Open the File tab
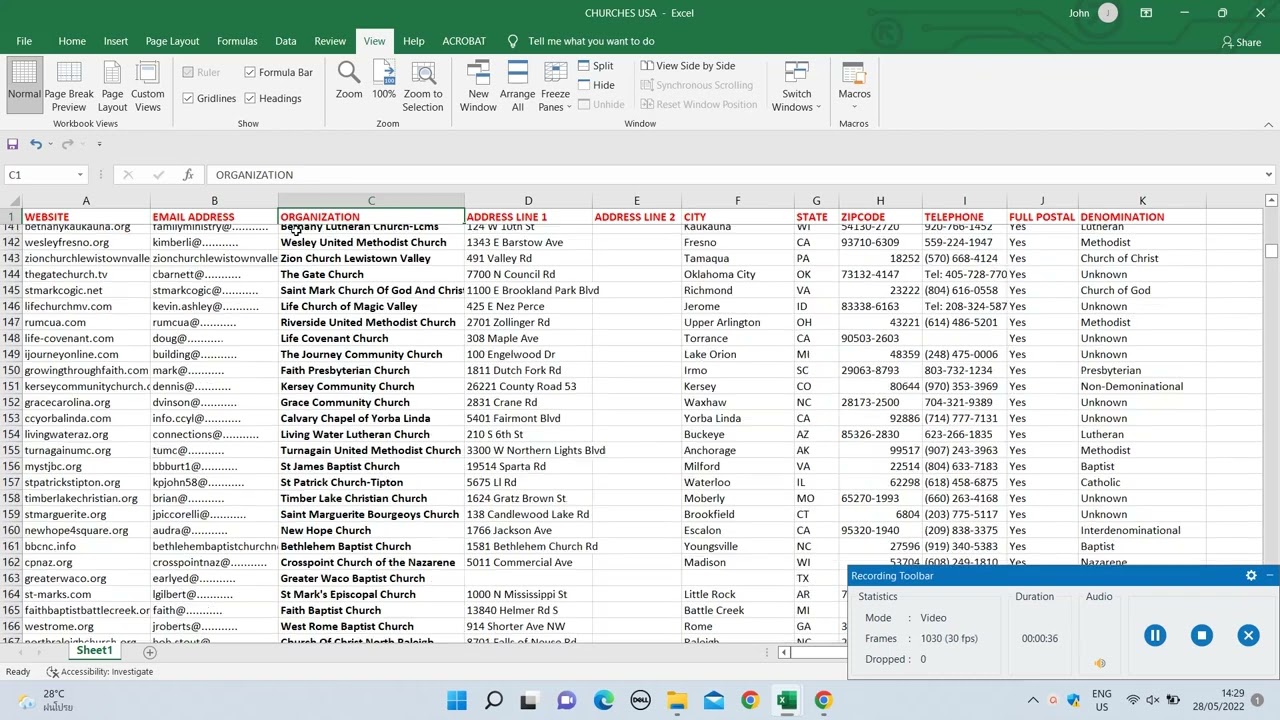This screenshot has width=1280, height=720. click(24, 41)
